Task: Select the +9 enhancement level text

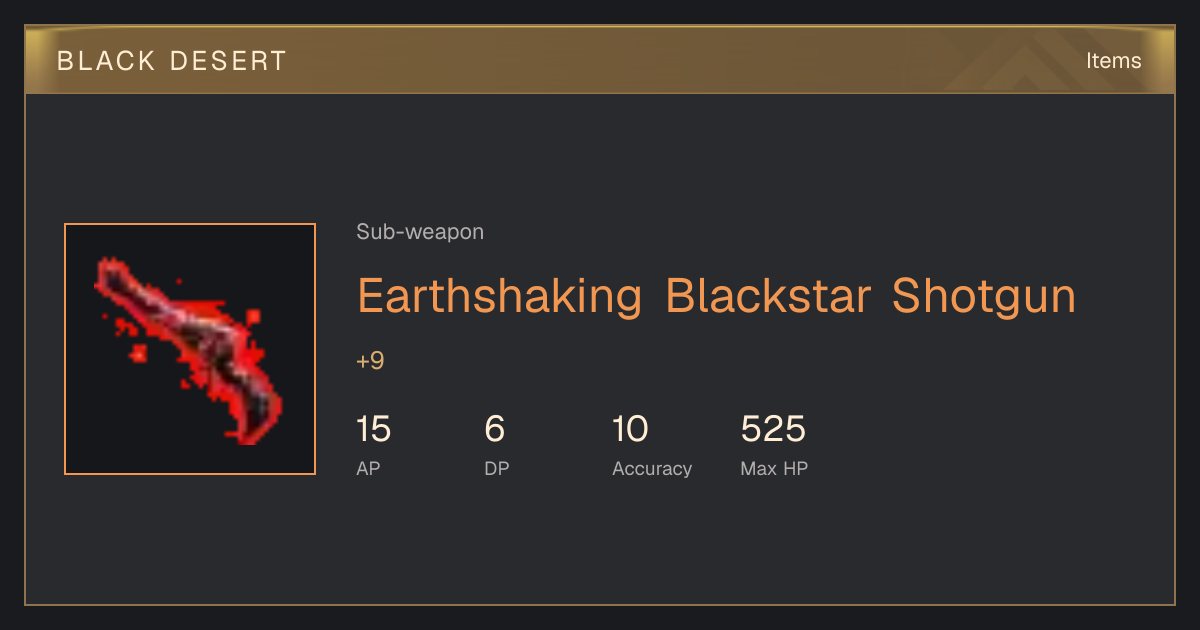Action: (x=370, y=361)
